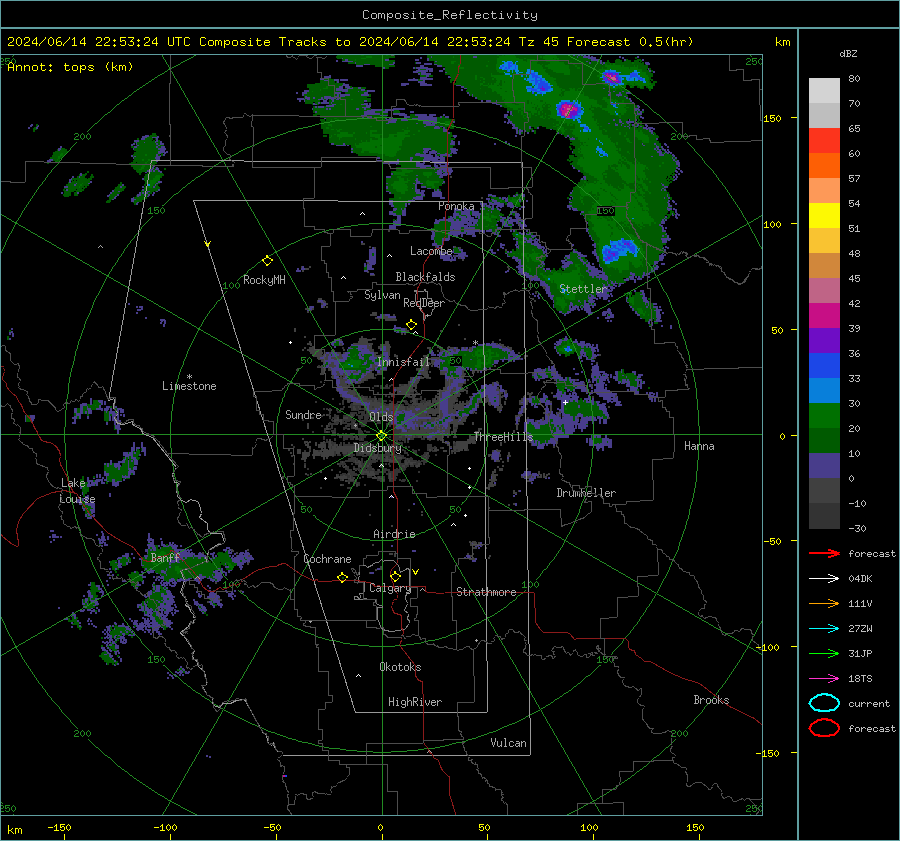Image resolution: width=900 pixels, height=841 pixels.
Task: Click the ThreeHills label
Action: (x=503, y=437)
